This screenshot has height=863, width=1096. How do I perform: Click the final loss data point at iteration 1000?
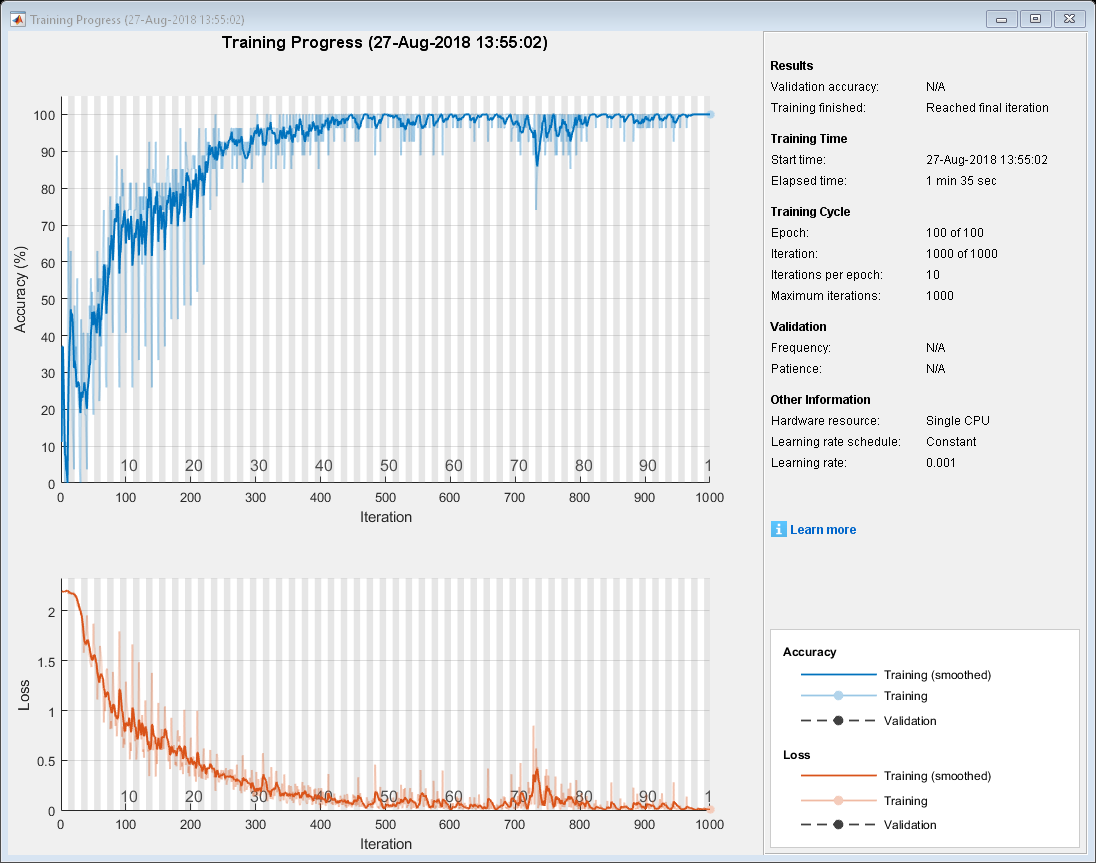[709, 809]
